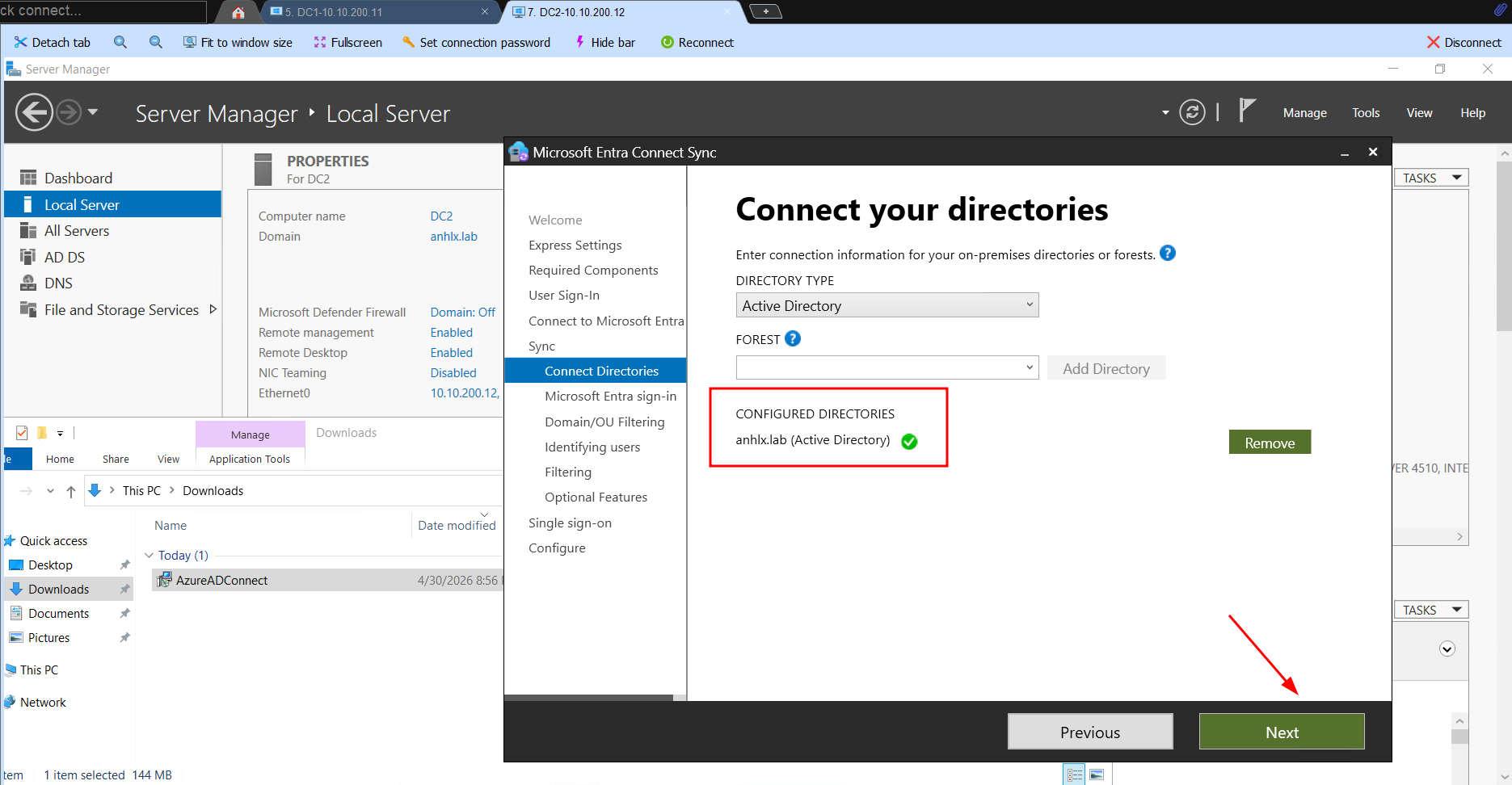
Task: Open the lower TASKS dropdown
Action: pyautogui.click(x=1431, y=610)
